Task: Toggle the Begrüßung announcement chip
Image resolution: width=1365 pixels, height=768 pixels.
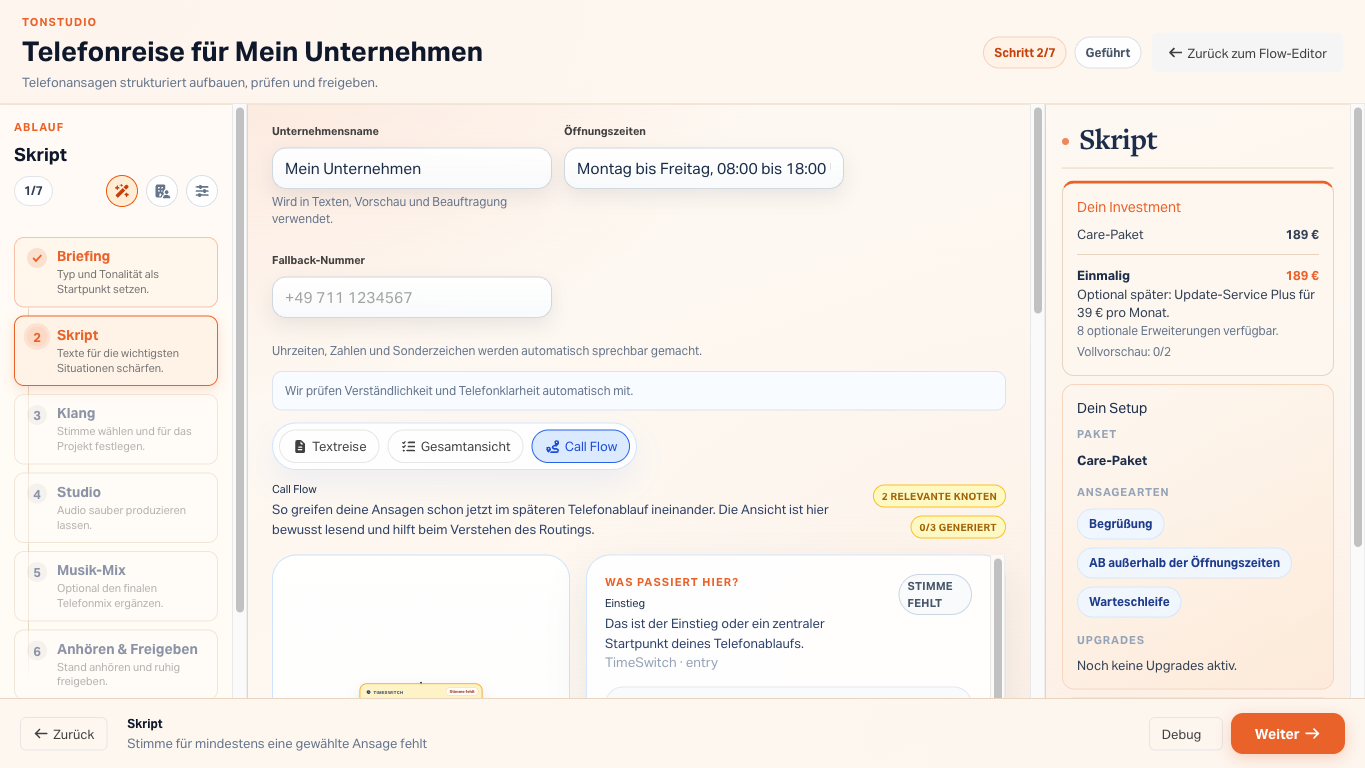Action: pyautogui.click(x=1120, y=523)
